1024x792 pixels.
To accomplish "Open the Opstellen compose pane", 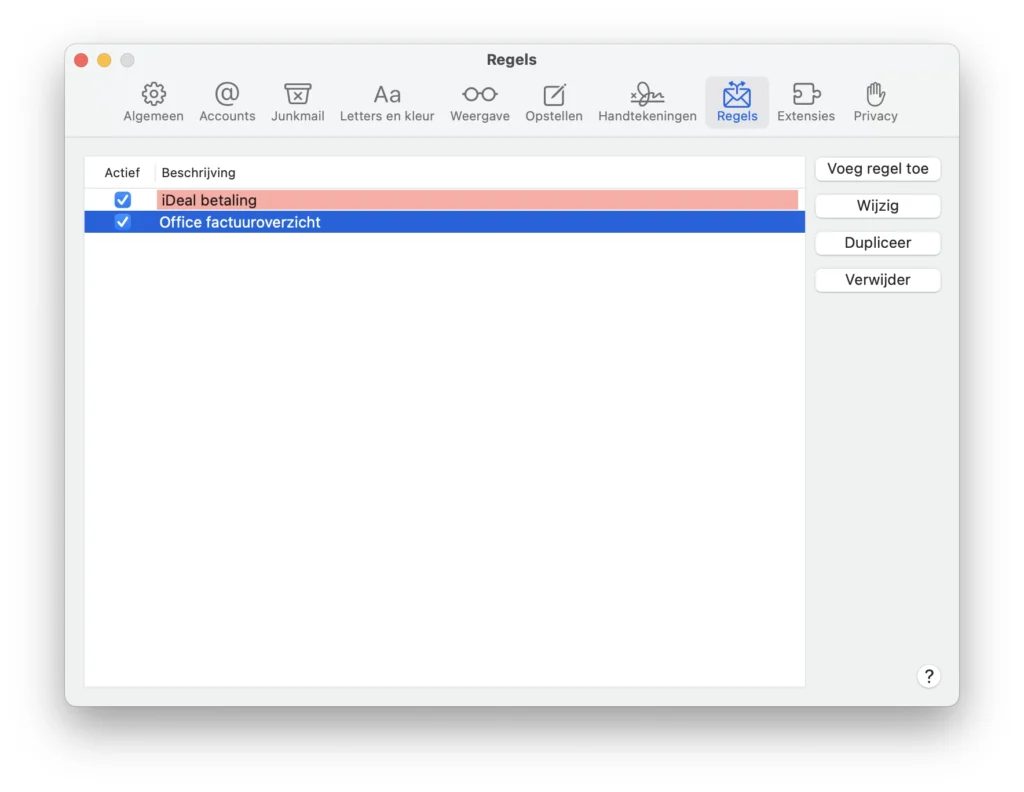I will click(x=554, y=103).
